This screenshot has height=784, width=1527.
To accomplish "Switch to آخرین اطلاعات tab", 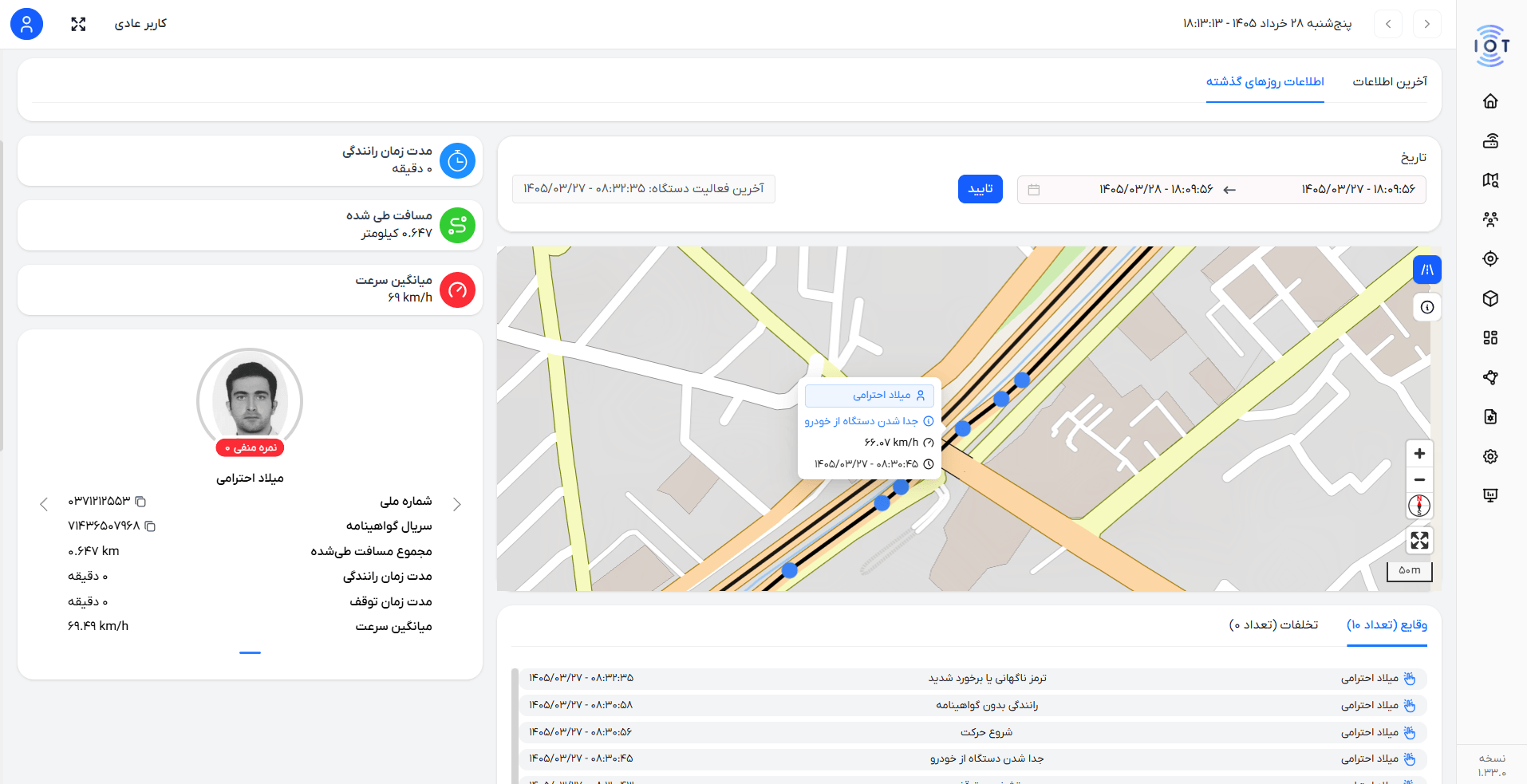I will tap(1390, 81).
